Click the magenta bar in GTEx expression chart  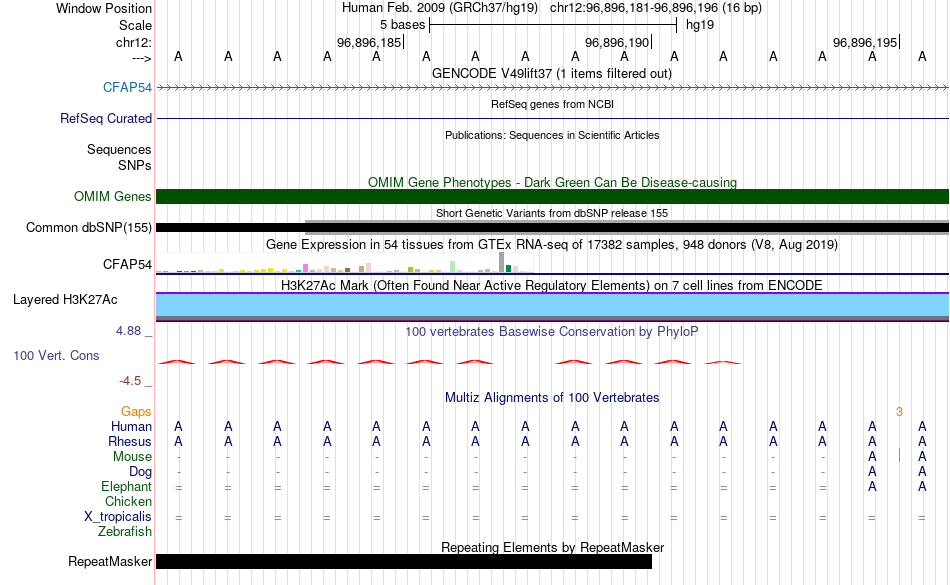point(305,268)
